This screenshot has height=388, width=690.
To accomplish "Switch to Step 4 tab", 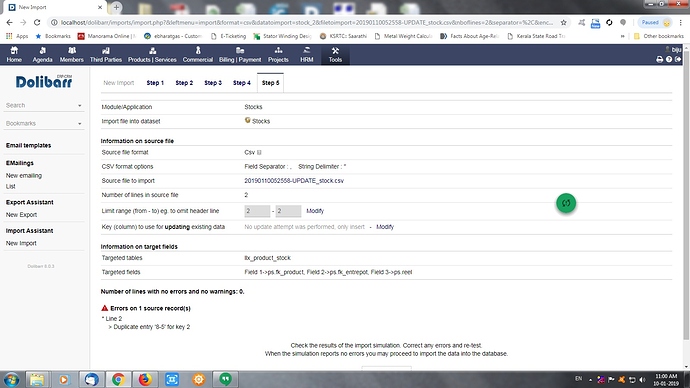I will [242, 83].
